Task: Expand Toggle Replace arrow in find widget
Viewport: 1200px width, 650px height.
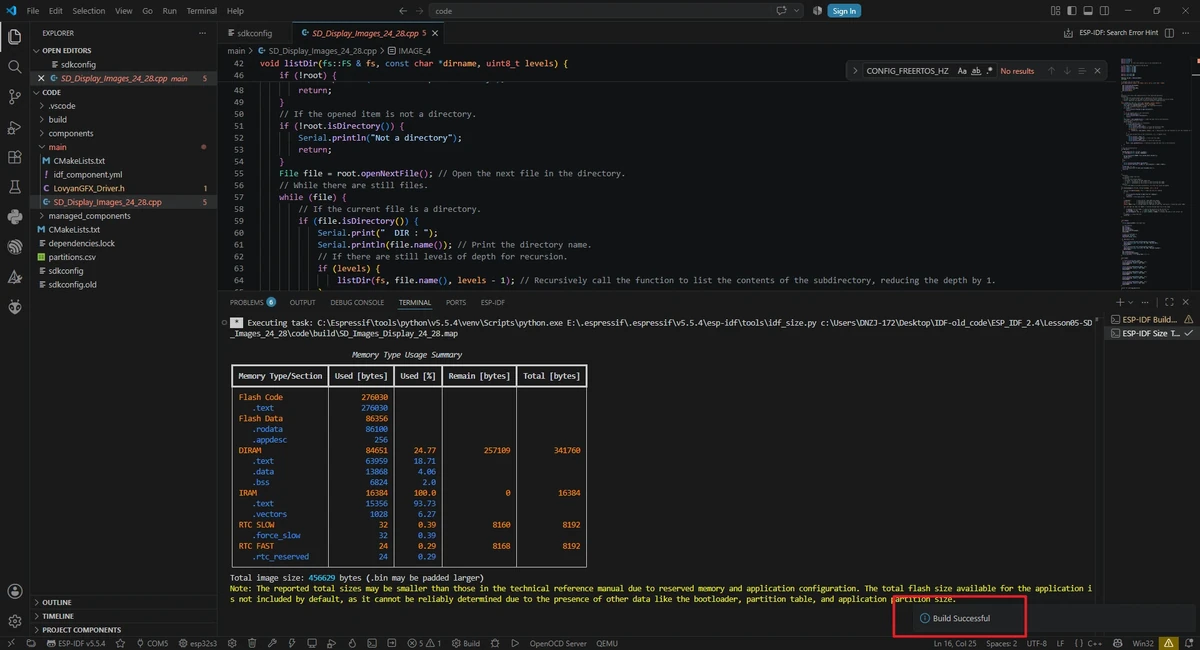Action: tap(855, 71)
